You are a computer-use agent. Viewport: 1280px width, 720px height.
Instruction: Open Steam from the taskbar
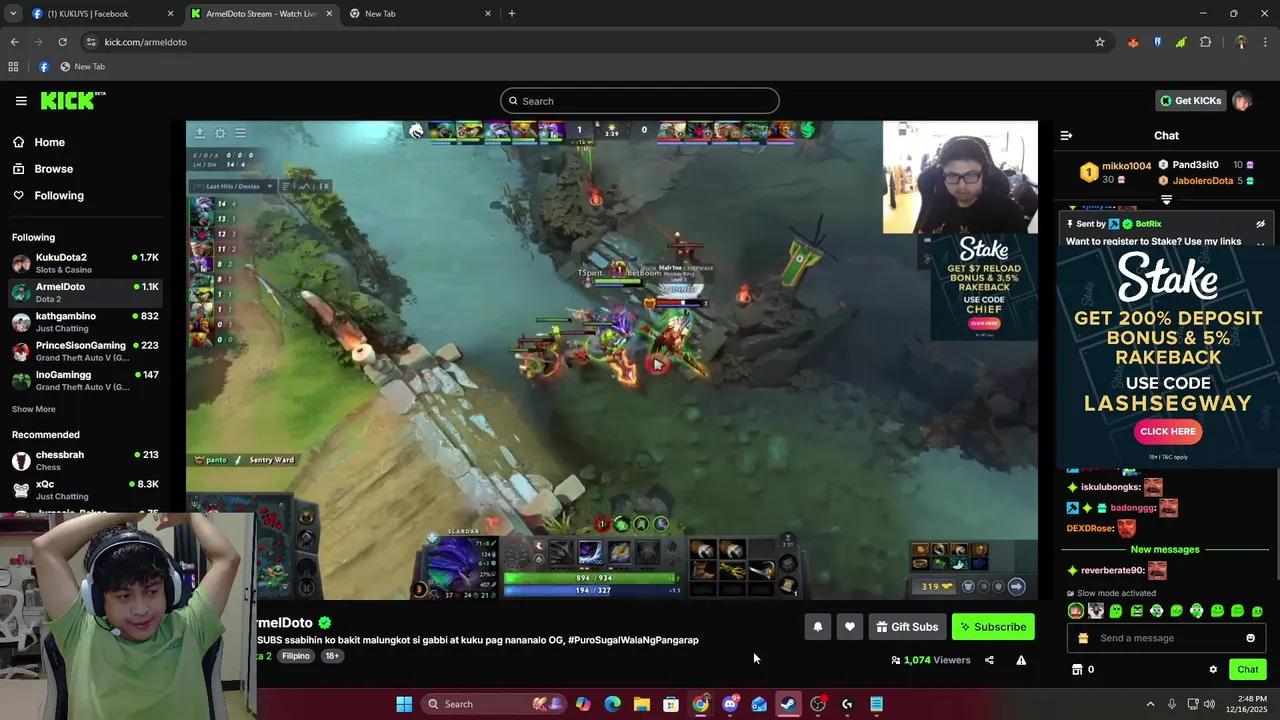788,704
